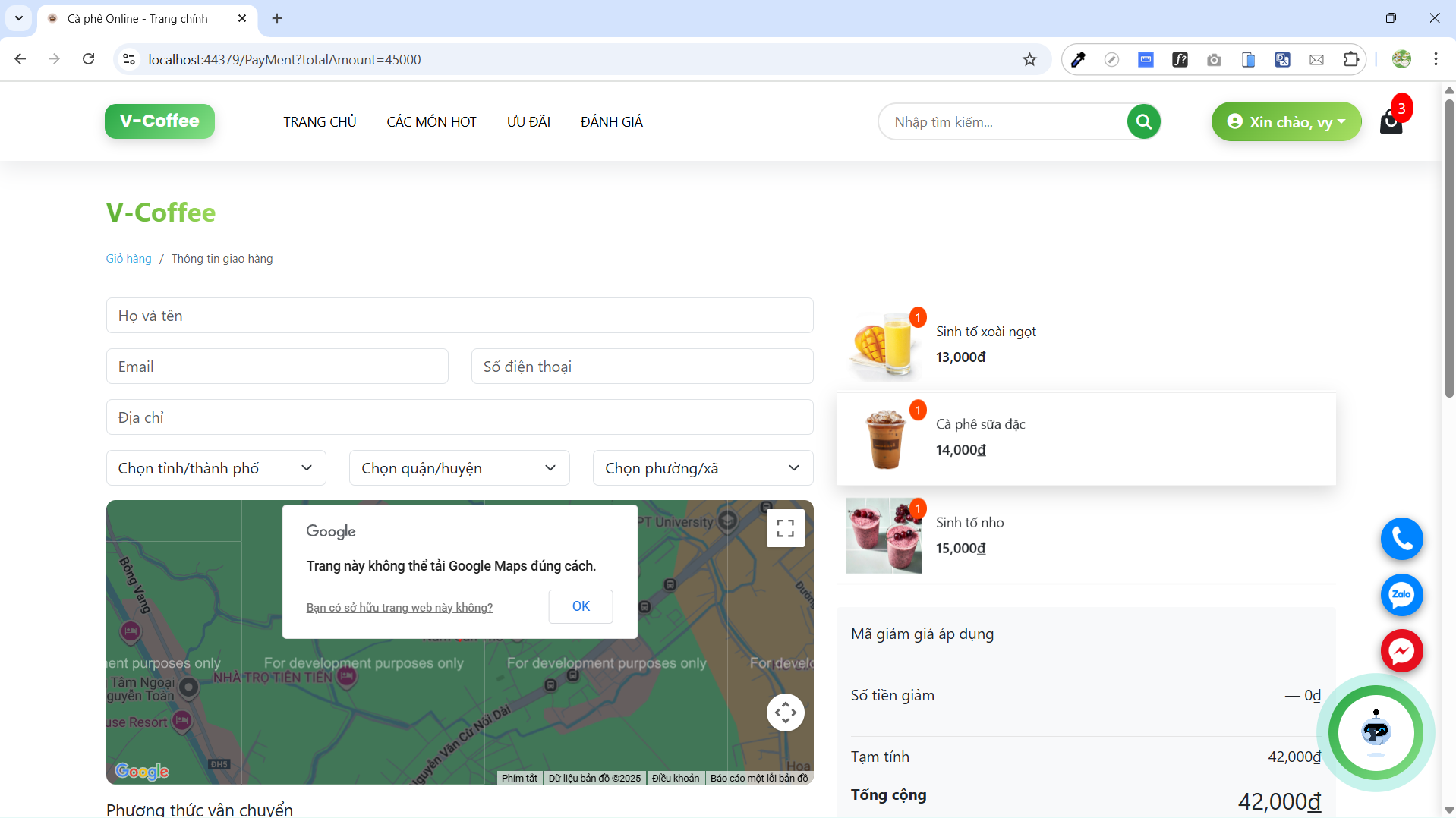Viewport: 1456px width, 818px height.
Task: Click the Sinh tố nho product thumbnail
Action: click(884, 536)
